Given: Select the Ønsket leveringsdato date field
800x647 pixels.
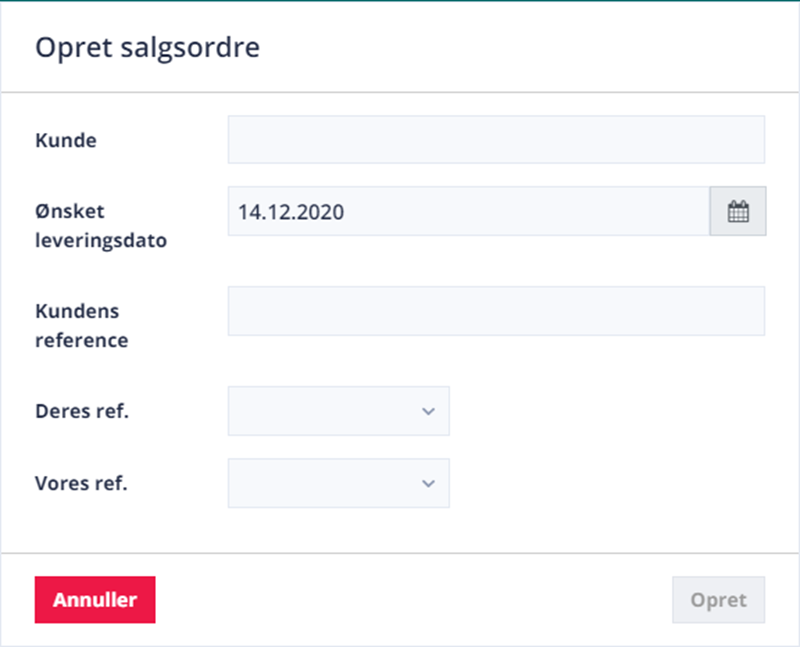Looking at the screenshot, I should coord(468,211).
